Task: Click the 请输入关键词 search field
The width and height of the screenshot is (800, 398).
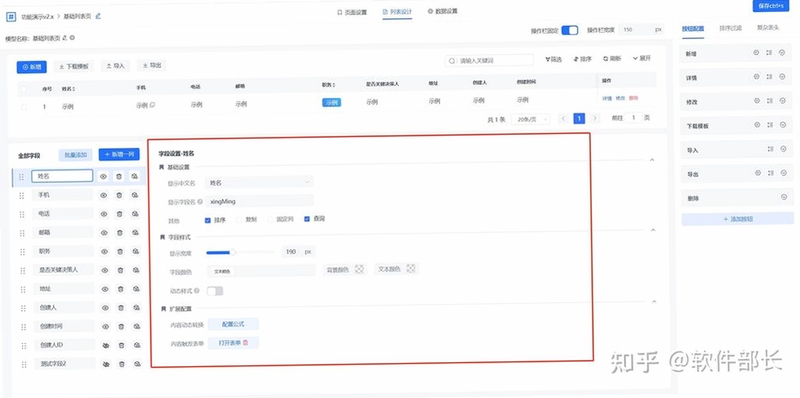Action: click(x=489, y=60)
